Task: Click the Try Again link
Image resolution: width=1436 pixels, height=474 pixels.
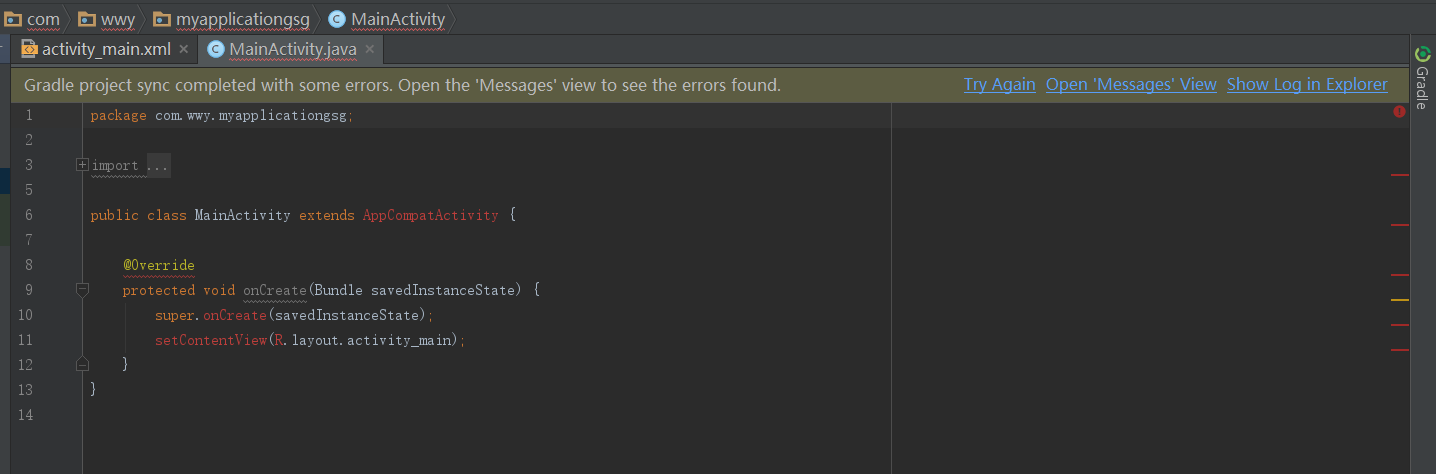Action: coord(999,85)
